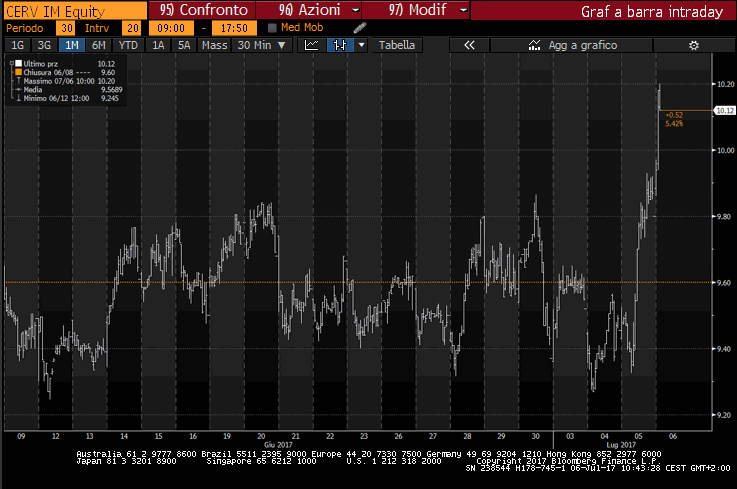This screenshot has height=489, width=737.
Task: Select the 1A range tab
Action: [158, 45]
